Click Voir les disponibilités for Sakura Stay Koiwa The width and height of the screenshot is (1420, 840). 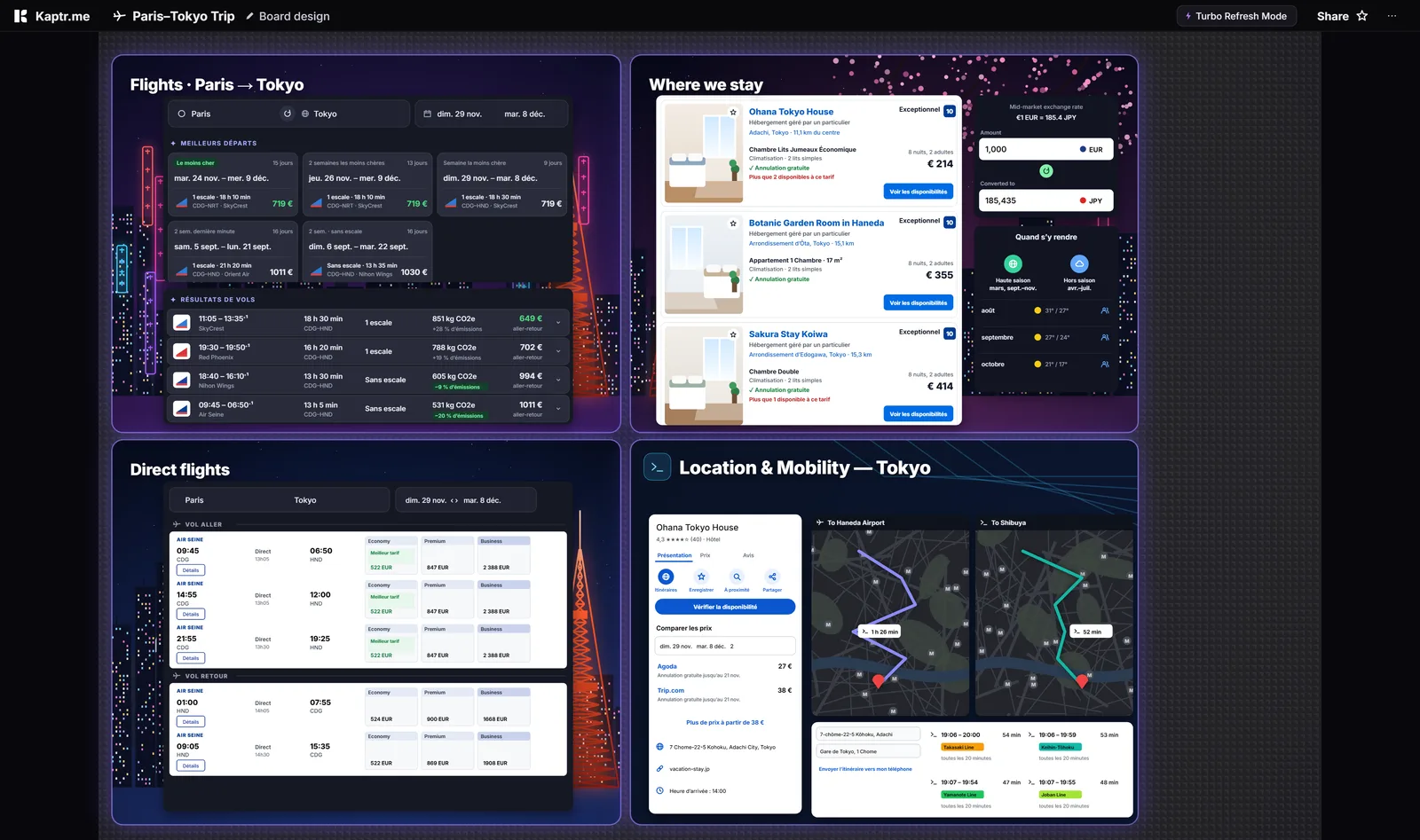coord(919,413)
